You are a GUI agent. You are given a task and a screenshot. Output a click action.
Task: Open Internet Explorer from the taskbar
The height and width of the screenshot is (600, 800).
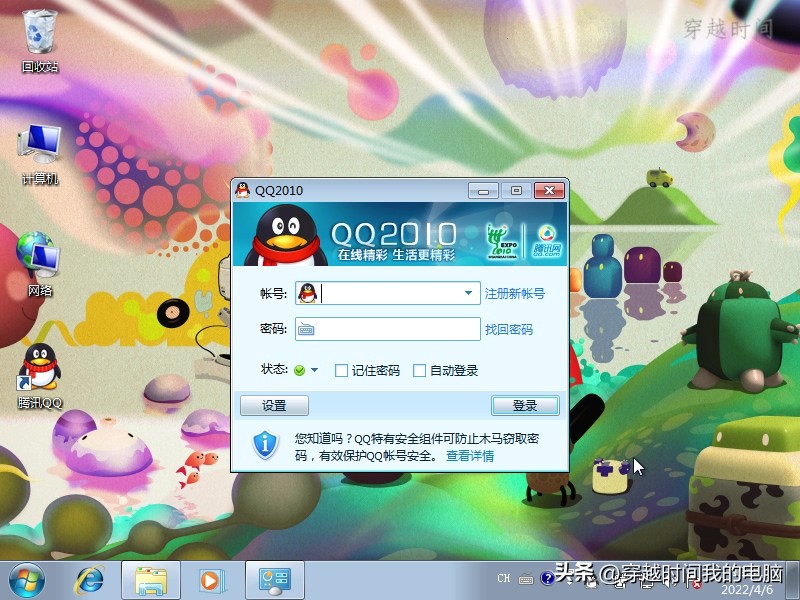90,580
